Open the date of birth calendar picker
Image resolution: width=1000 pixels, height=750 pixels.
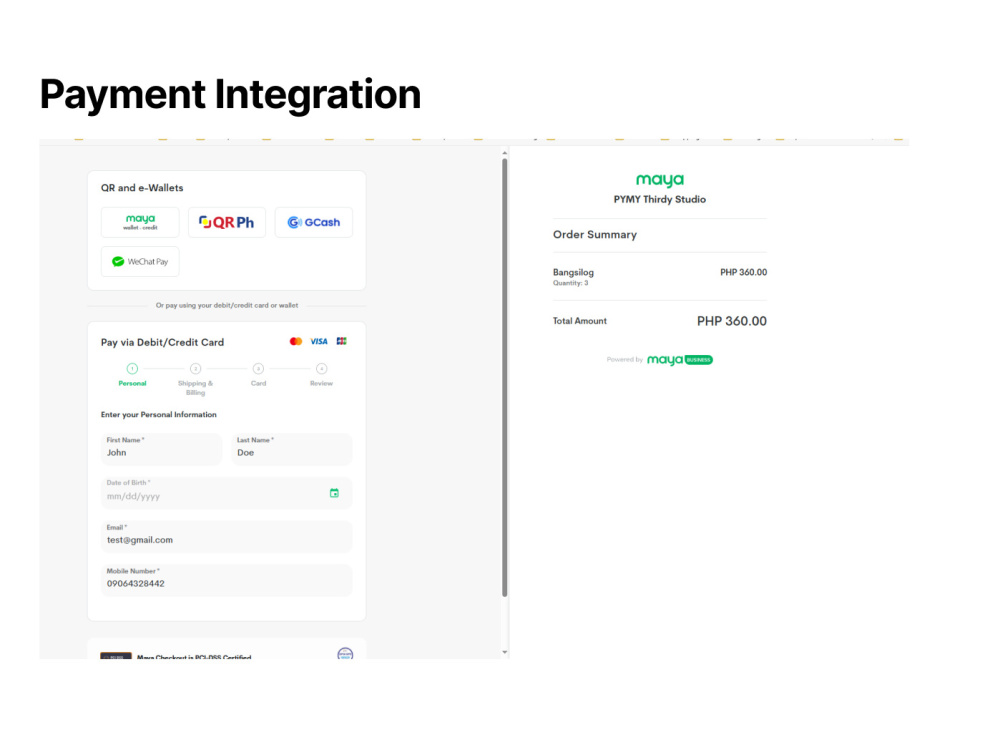[334, 493]
